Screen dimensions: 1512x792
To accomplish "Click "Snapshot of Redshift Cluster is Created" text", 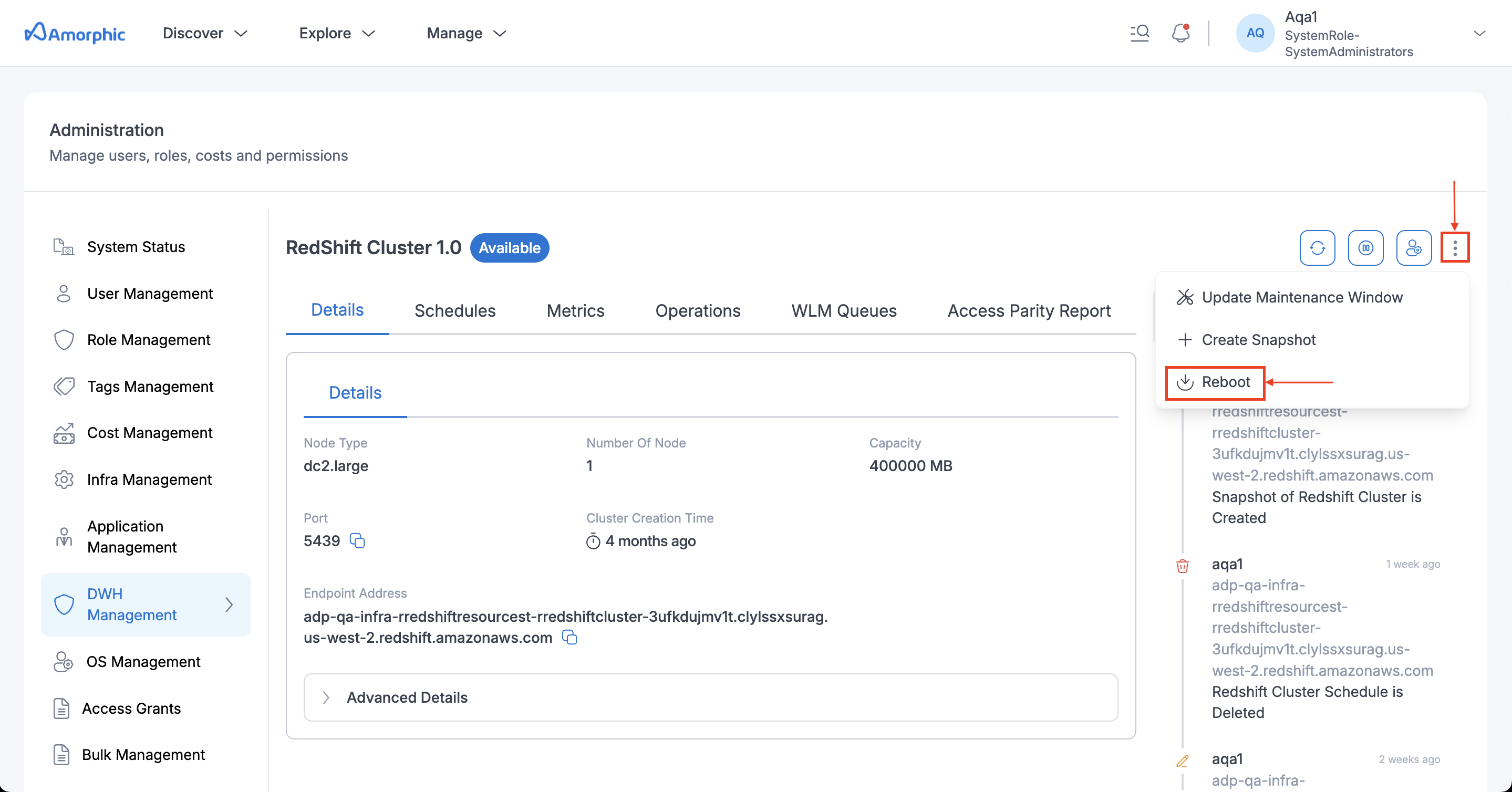I will click(x=1317, y=507).
